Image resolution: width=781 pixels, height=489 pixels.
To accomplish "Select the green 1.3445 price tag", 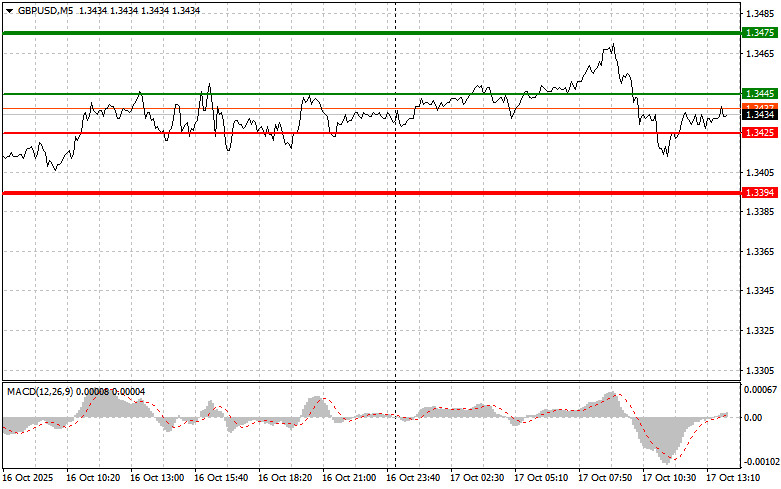I will (760, 94).
